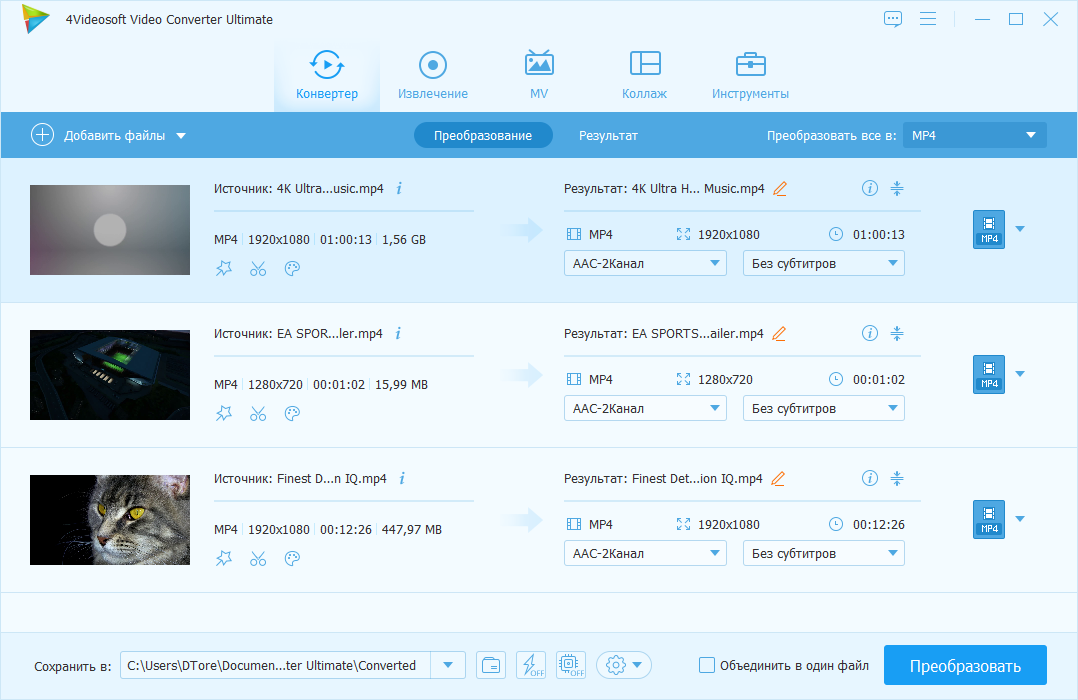This screenshot has height=700, width=1078.
Task: Open the gear settings dropdown
Action: 624,665
